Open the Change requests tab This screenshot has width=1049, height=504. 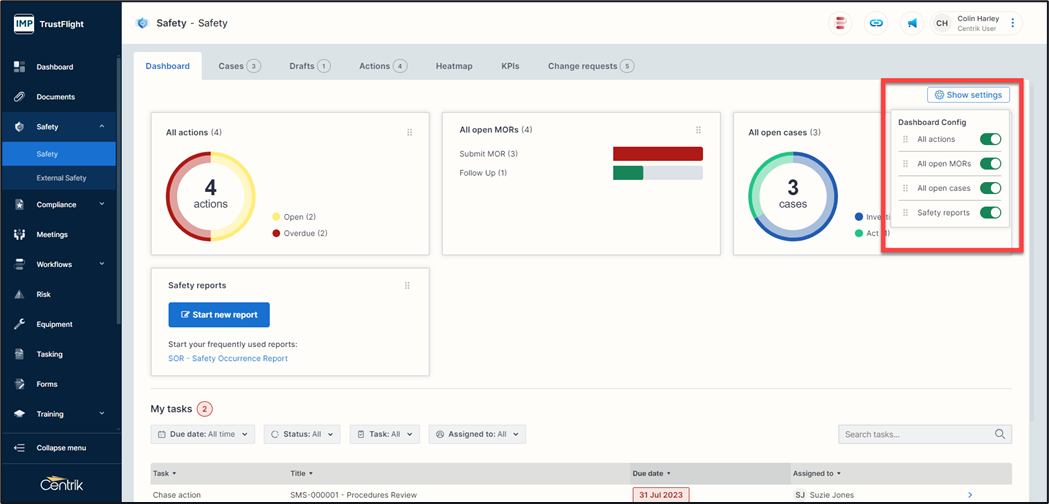pos(590,66)
